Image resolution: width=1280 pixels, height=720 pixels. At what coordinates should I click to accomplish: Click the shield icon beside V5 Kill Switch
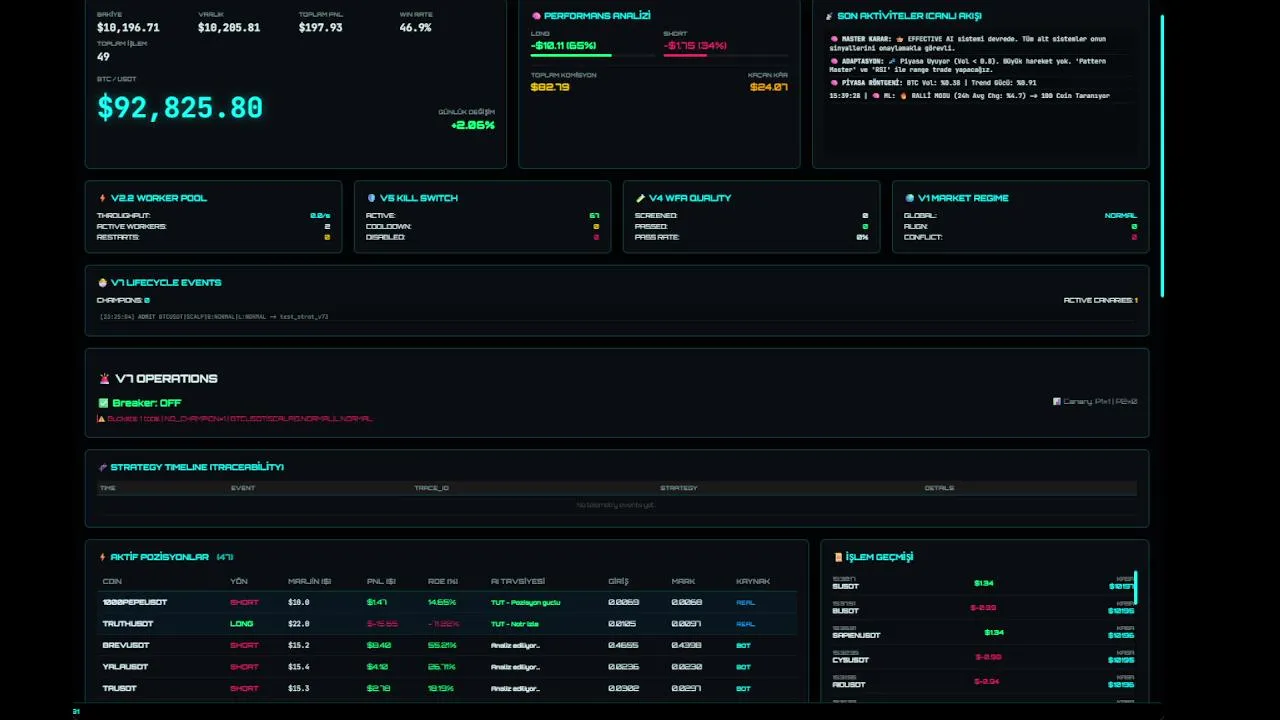(x=371, y=198)
